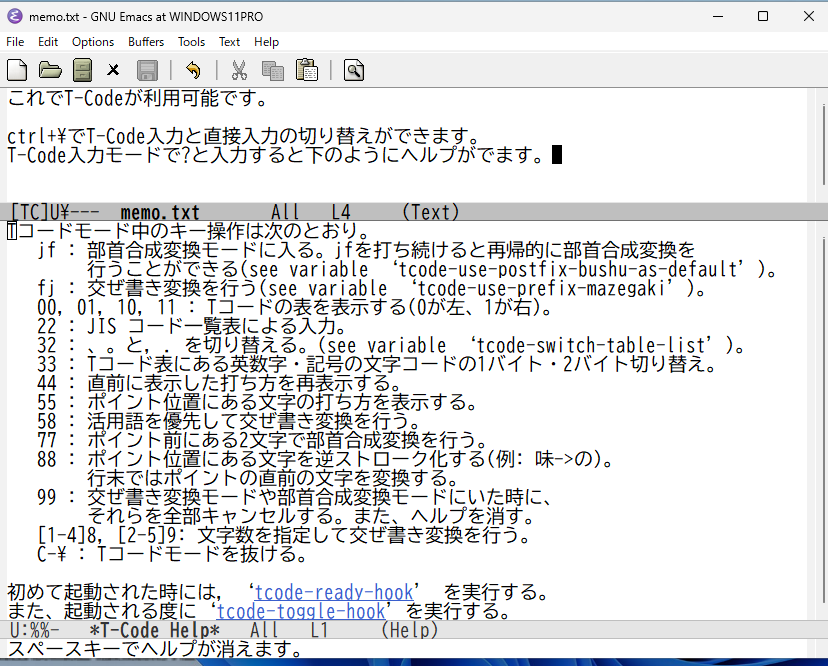The height and width of the screenshot is (666, 828).
Task: Click the Paste clipboard icon
Action: pyautogui.click(x=307, y=70)
